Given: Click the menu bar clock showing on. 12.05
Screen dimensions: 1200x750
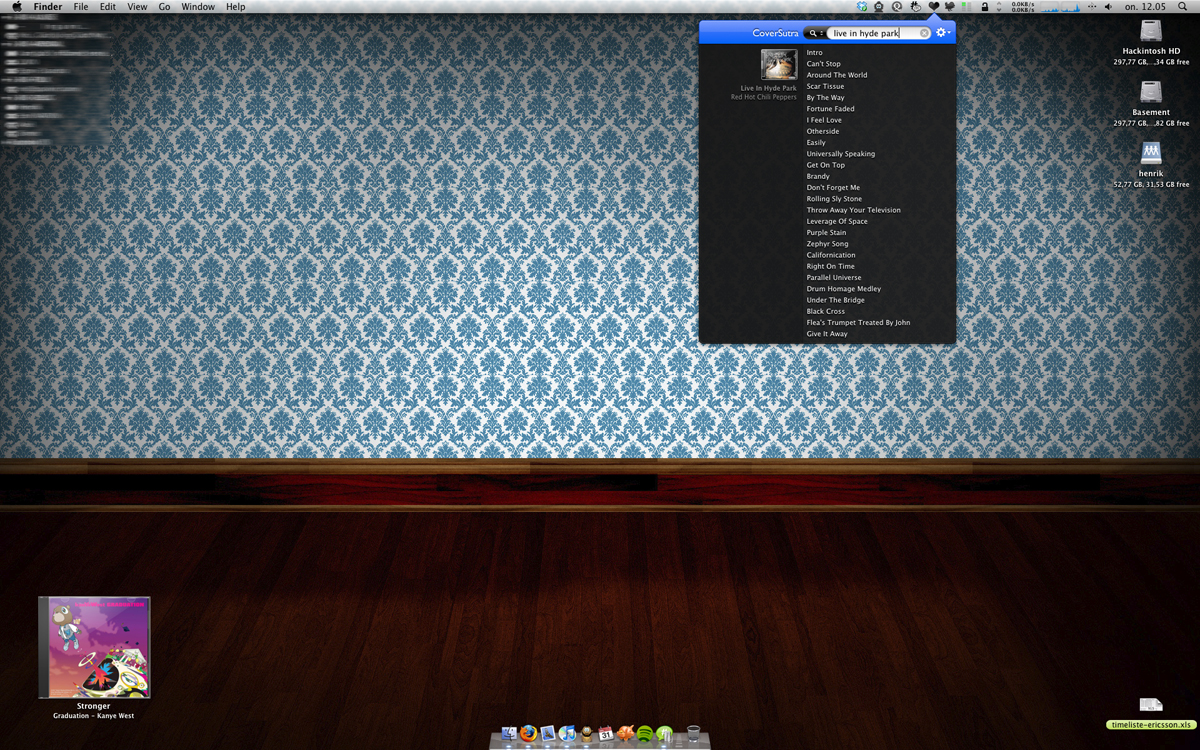Looking at the screenshot, I should pyautogui.click(x=1145, y=6).
